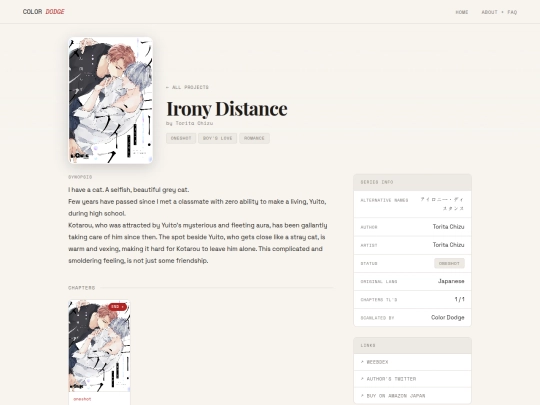Image resolution: width=540 pixels, height=405 pixels.
Task: Click the Author value Torita Chizu
Action: coord(448,227)
